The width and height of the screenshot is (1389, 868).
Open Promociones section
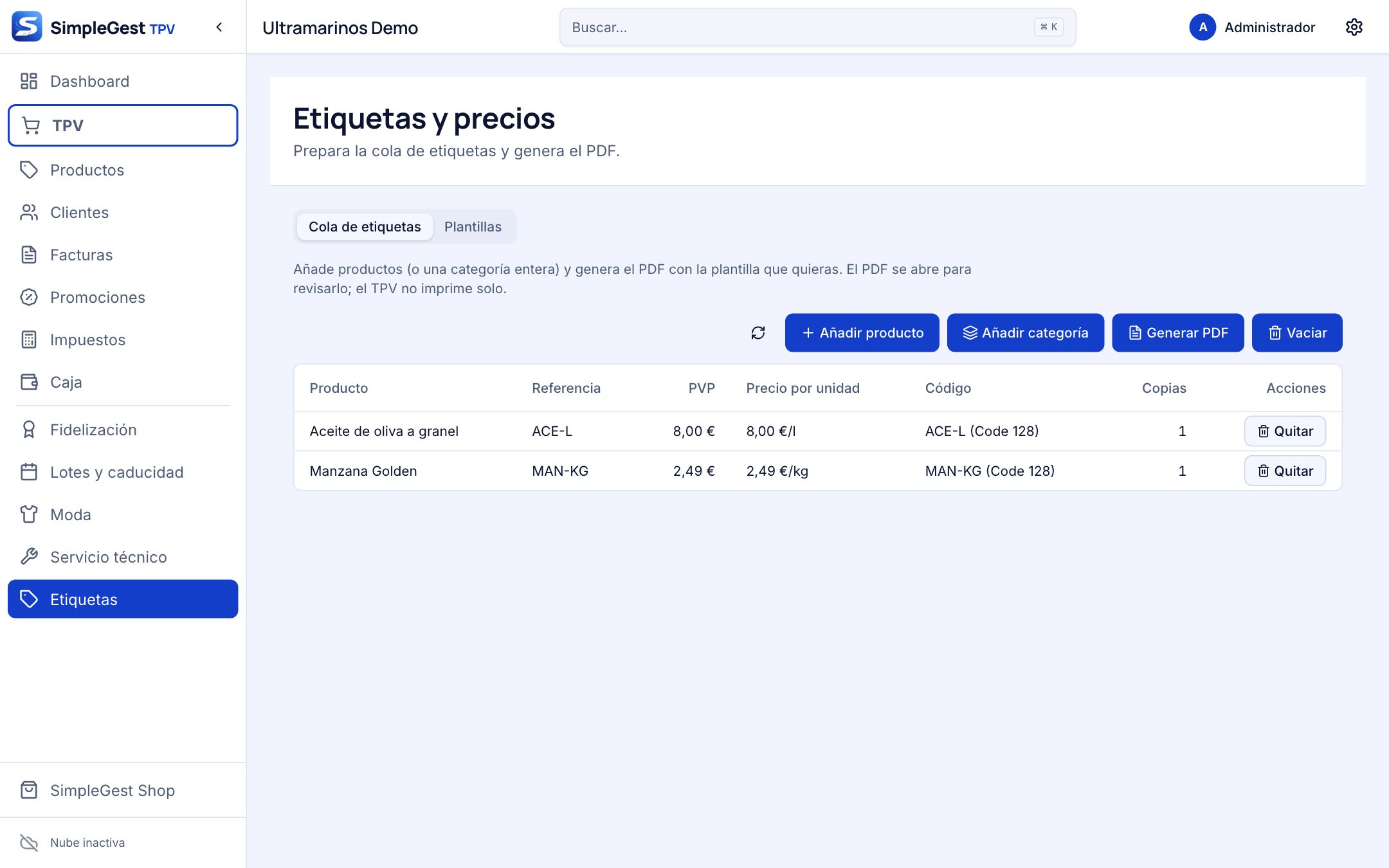point(123,297)
